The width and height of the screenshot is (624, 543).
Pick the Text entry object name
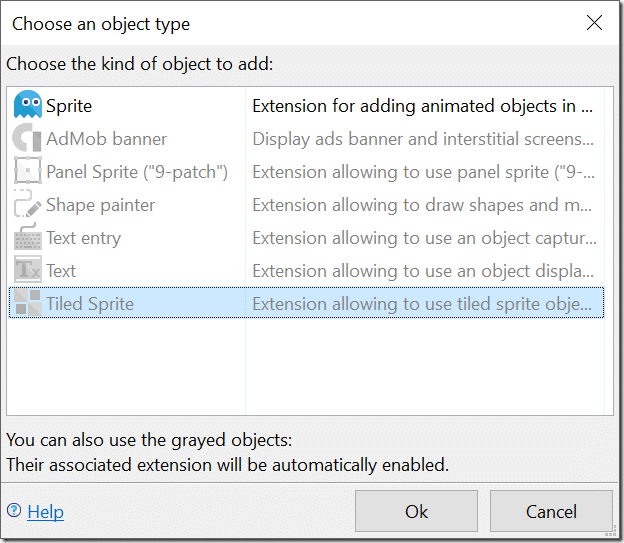84,238
